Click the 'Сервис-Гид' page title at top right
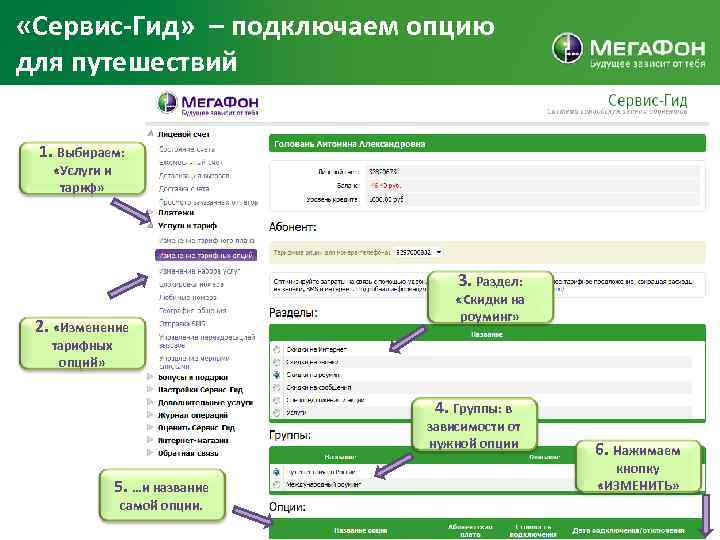 coord(647,100)
